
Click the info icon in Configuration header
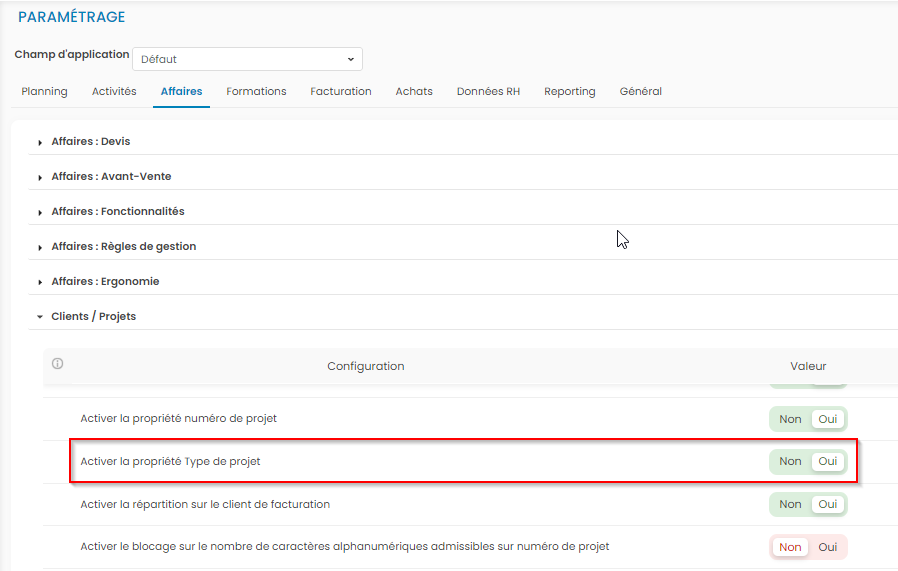coord(57,364)
